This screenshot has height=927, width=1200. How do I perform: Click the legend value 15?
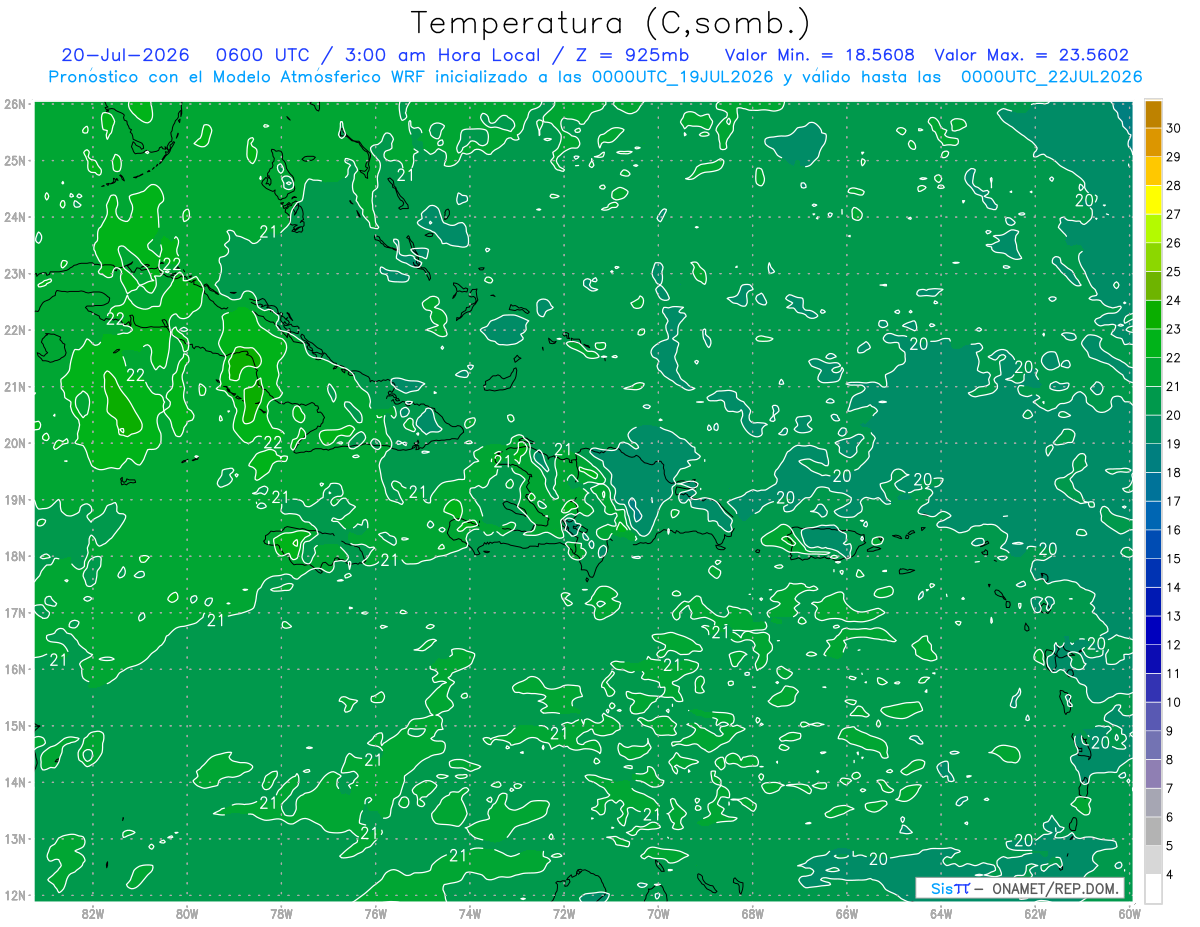pos(1174,559)
